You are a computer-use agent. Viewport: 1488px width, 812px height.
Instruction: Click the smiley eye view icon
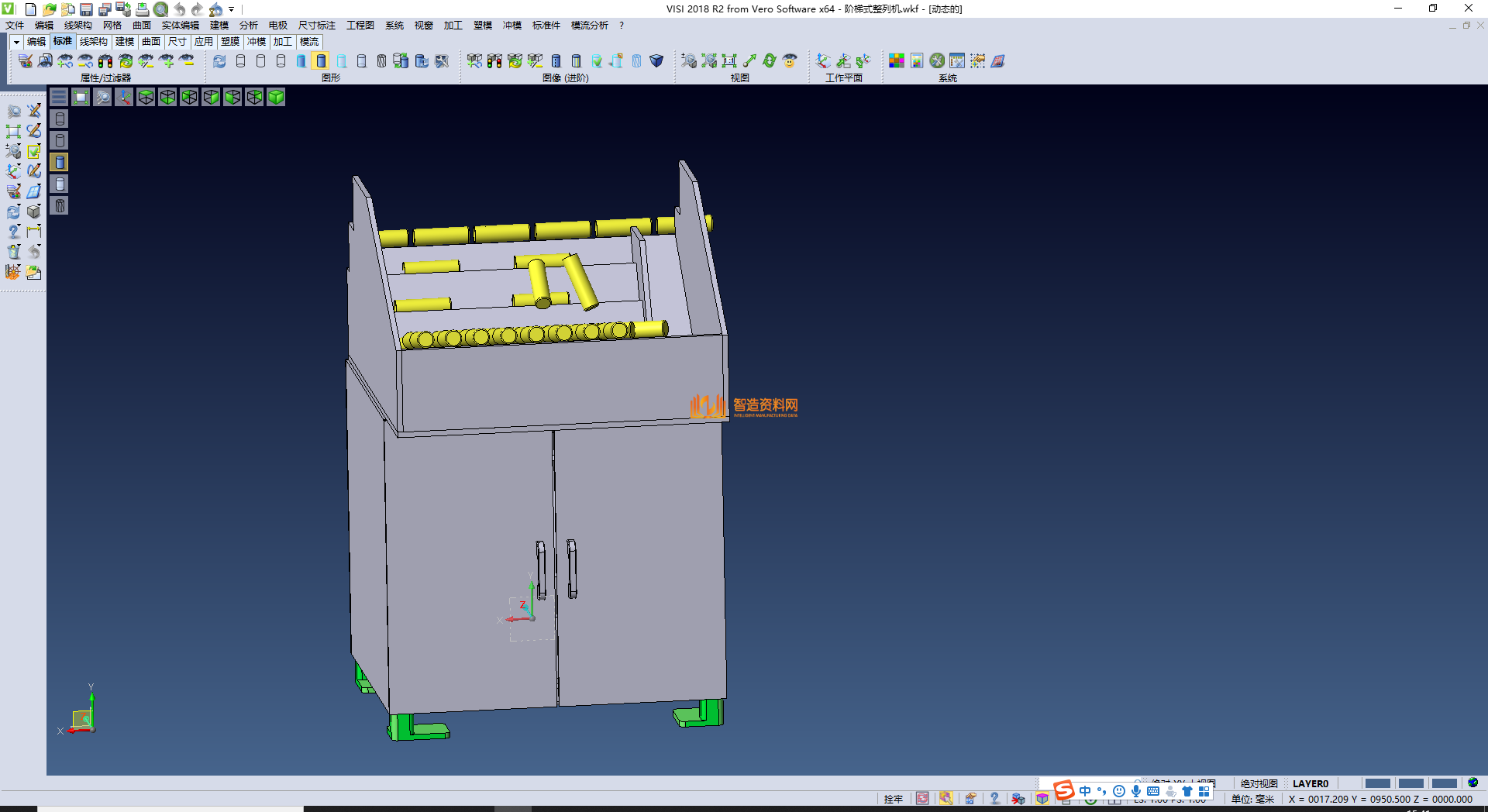click(x=790, y=61)
